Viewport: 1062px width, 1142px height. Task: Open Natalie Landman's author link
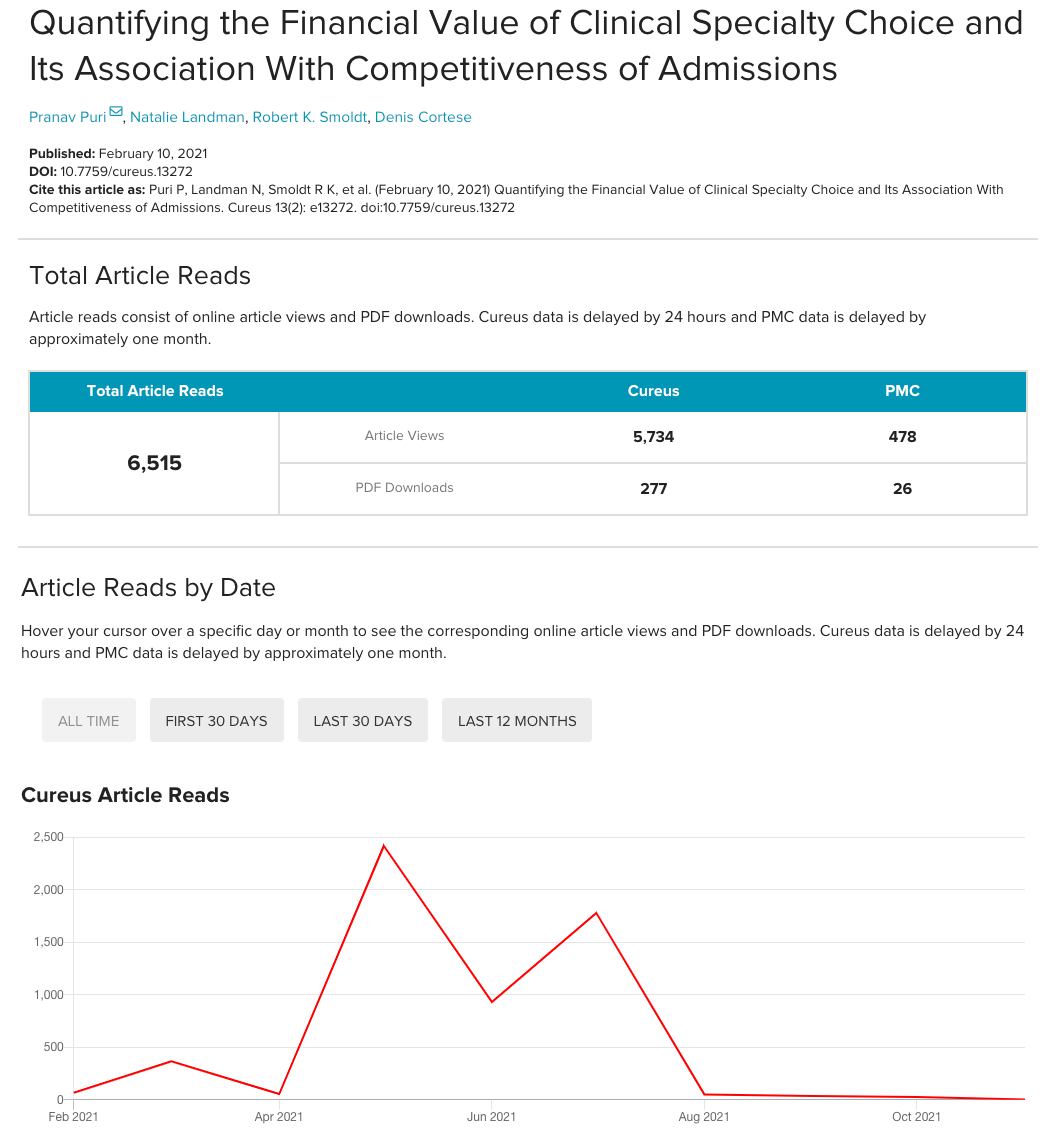pos(187,117)
